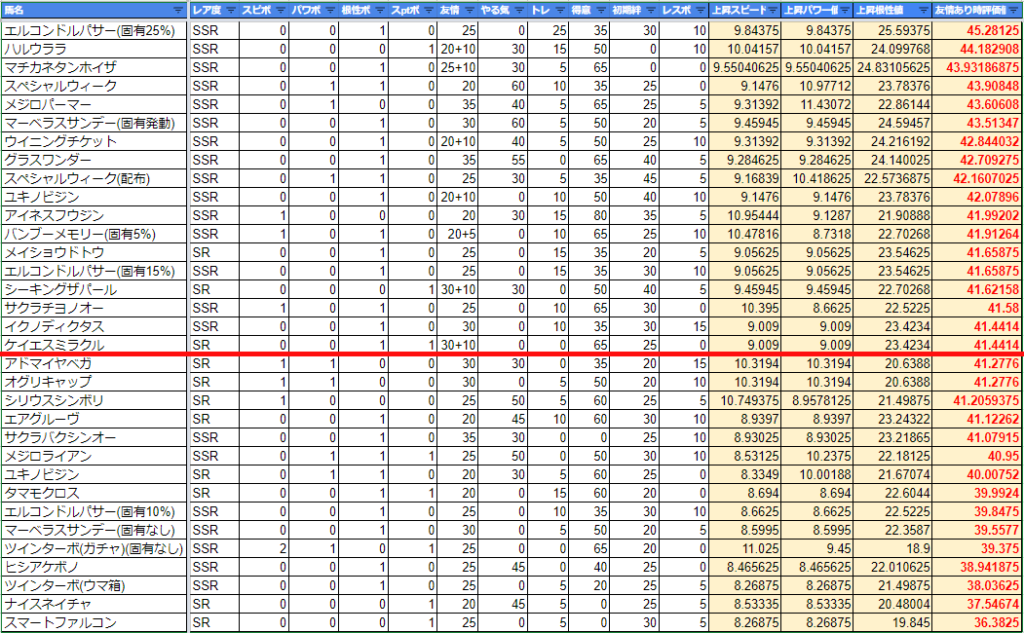
Task: Click the red value 41.58
Action: (1002, 308)
